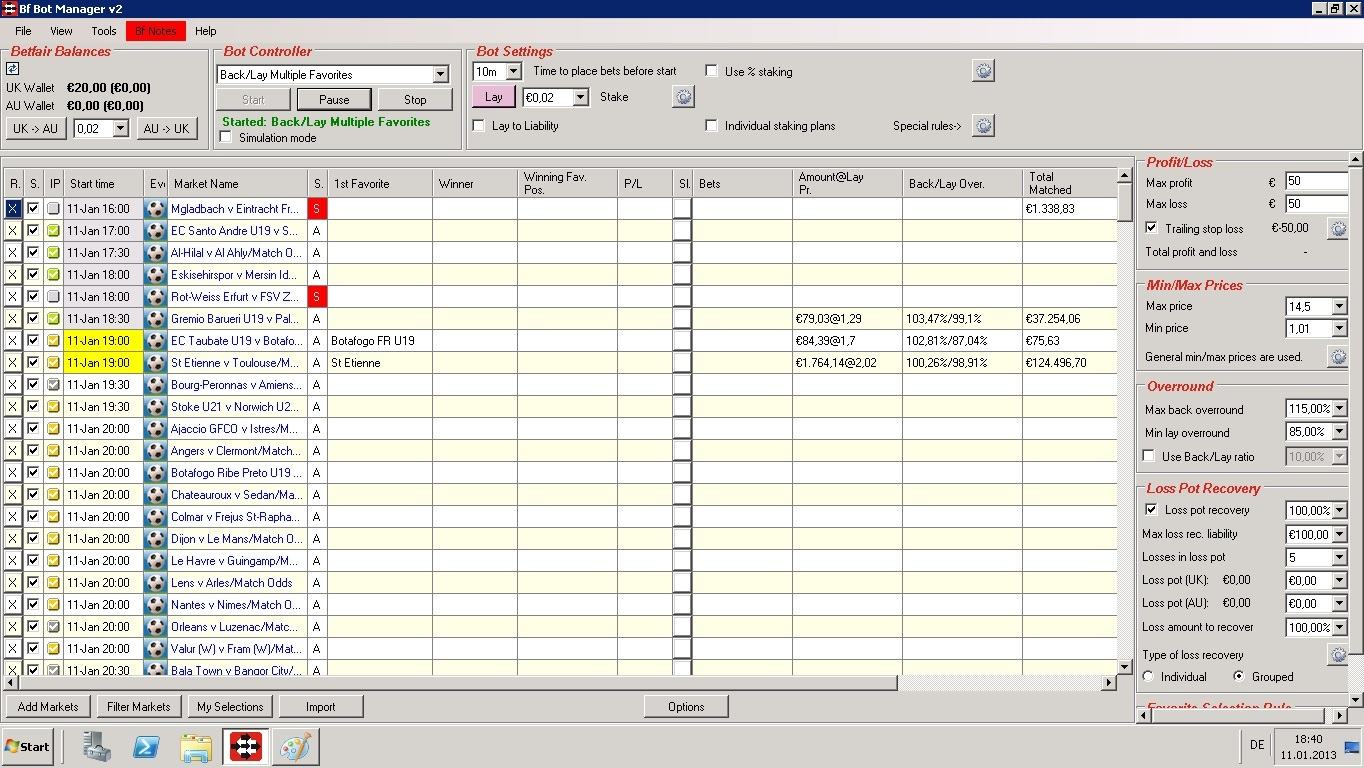Click the Max profit input field
This screenshot has width=1364, height=768.
click(x=1316, y=182)
